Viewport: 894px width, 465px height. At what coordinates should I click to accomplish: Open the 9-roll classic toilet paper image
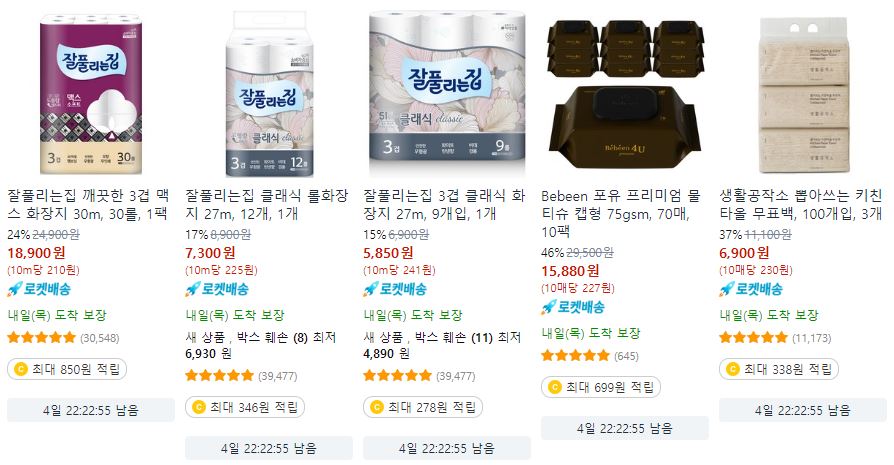coord(447,91)
